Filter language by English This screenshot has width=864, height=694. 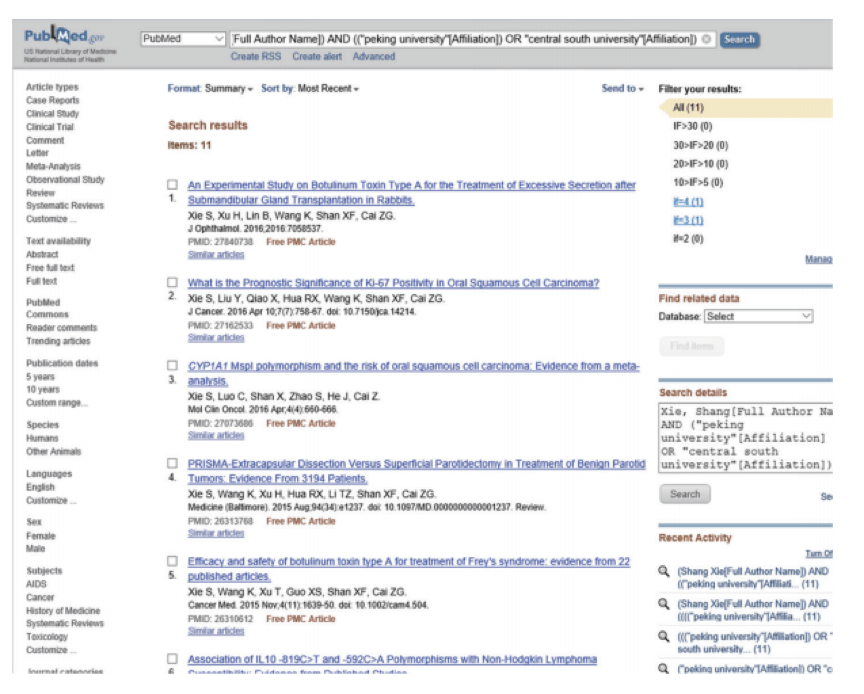click(40, 487)
